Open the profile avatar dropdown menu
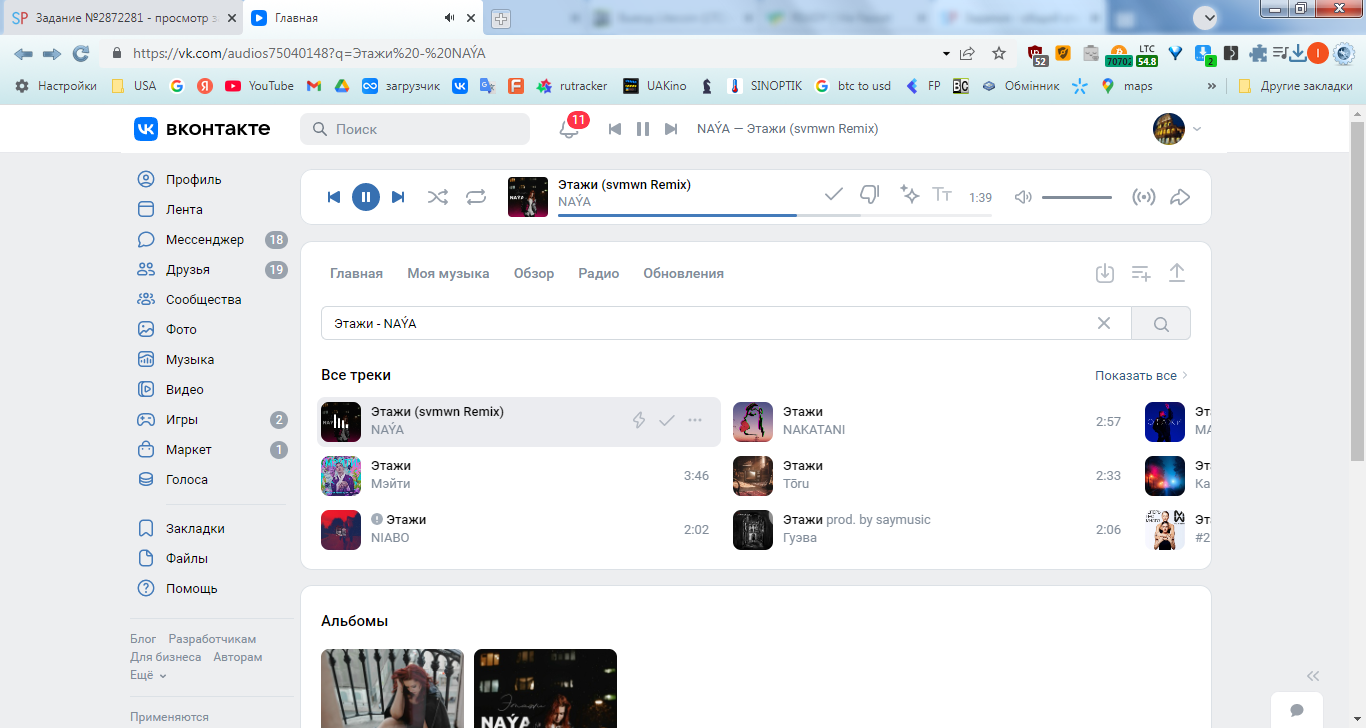 (1177, 129)
